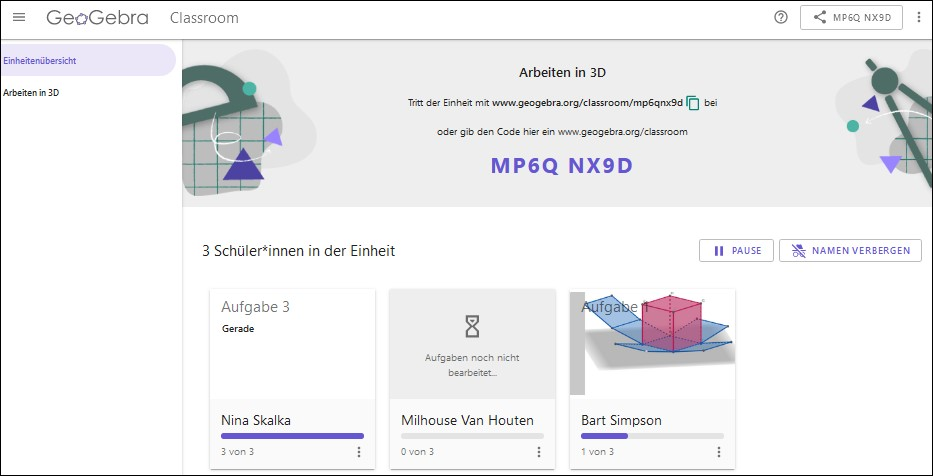Click the PAUSE button
Screen dimensions: 933x476
(736, 250)
